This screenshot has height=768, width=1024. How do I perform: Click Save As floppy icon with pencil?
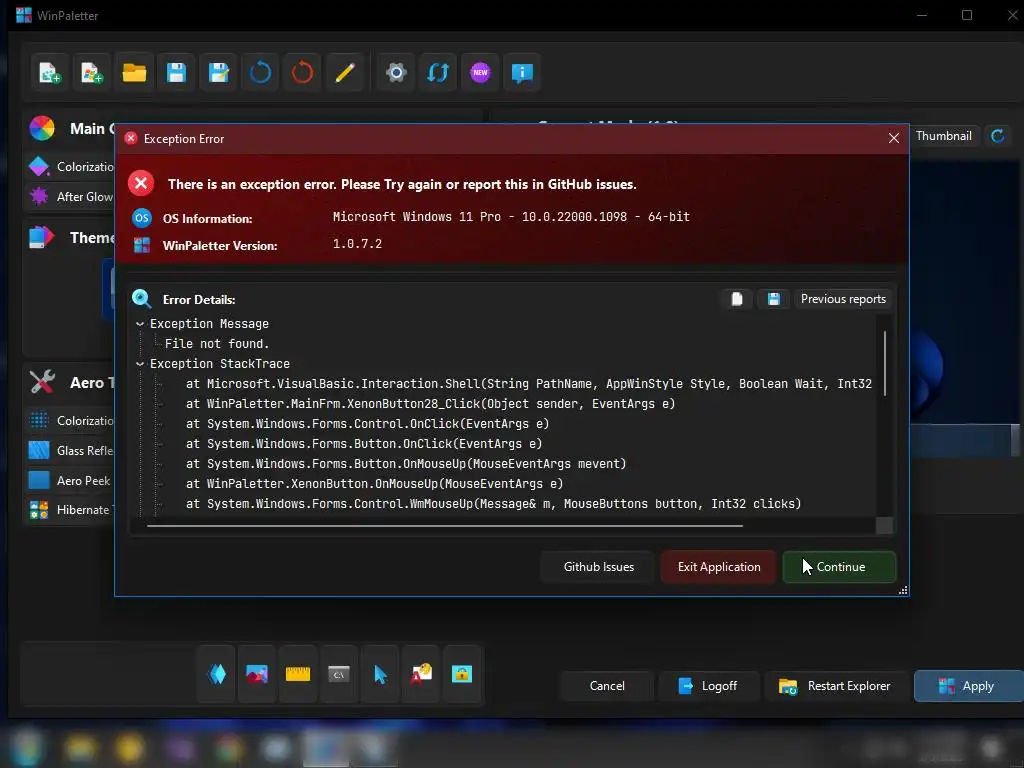coord(218,72)
